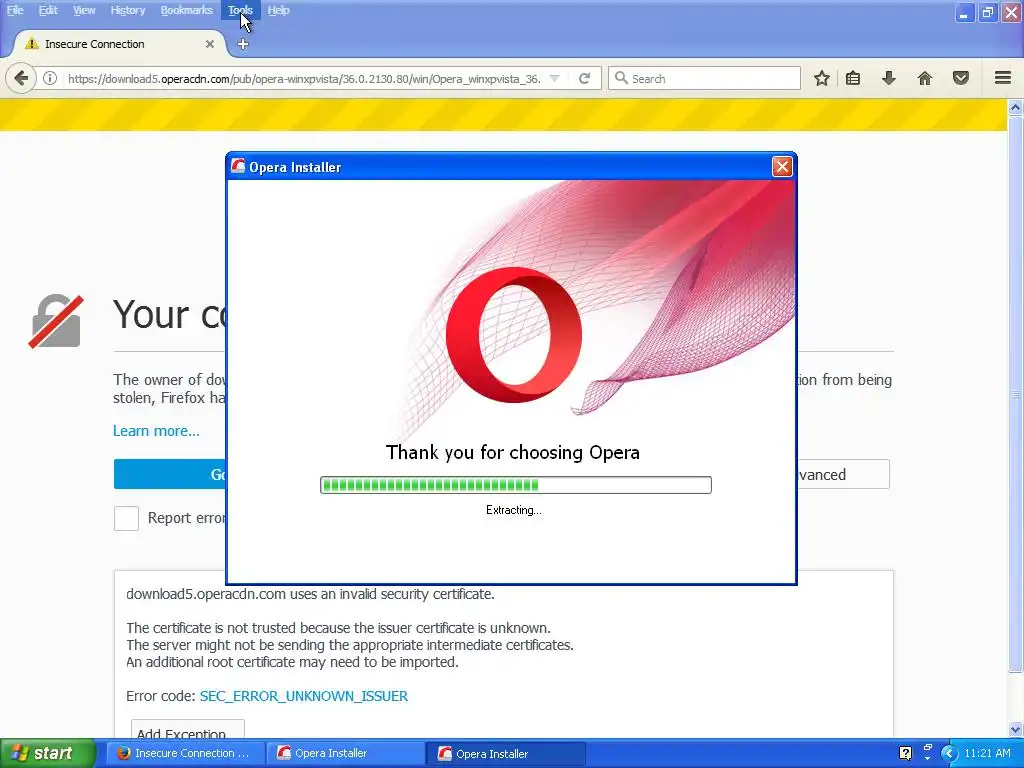Click network tray icon in system tray

[x=927, y=753]
